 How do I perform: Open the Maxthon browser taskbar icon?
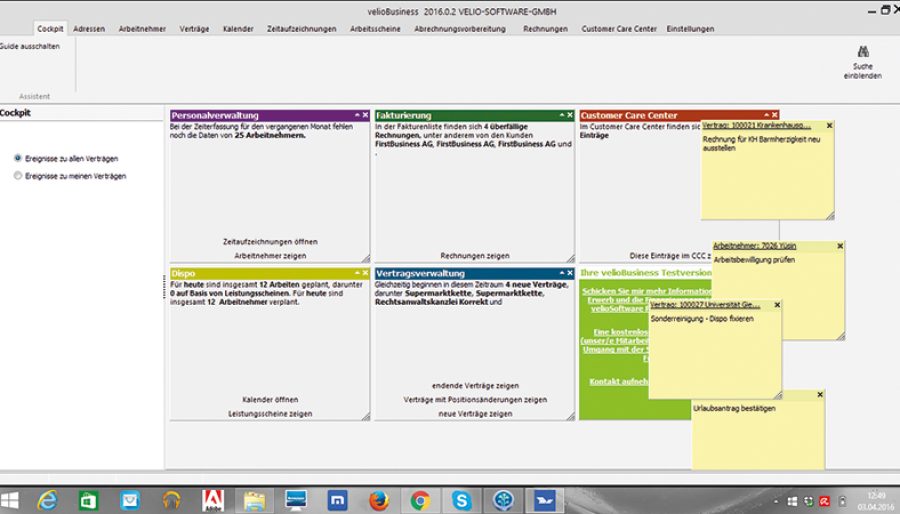tap(337, 501)
